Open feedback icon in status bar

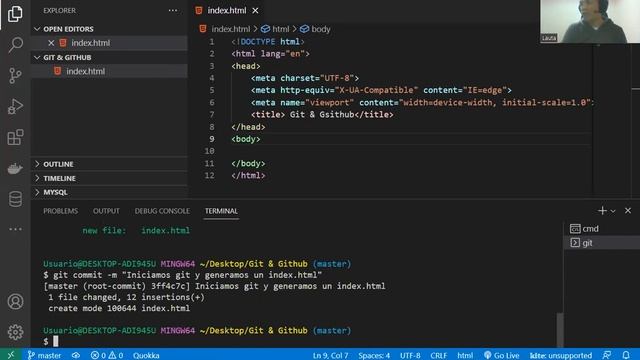607,355
